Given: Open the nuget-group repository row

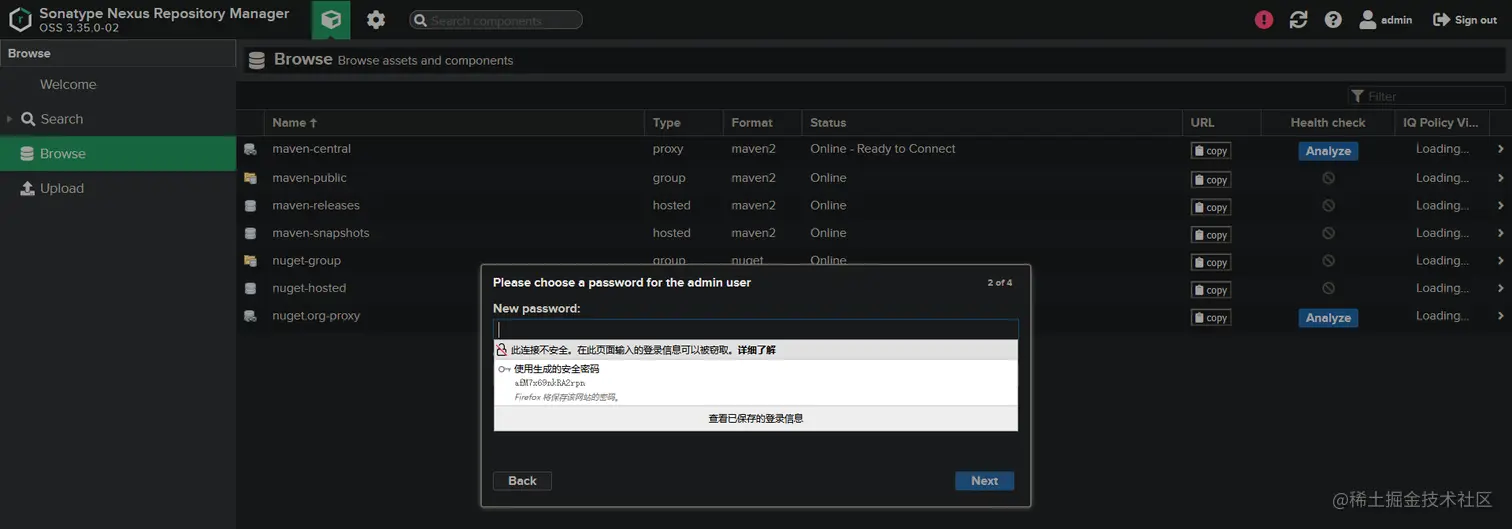Looking at the screenshot, I should coord(874,260).
